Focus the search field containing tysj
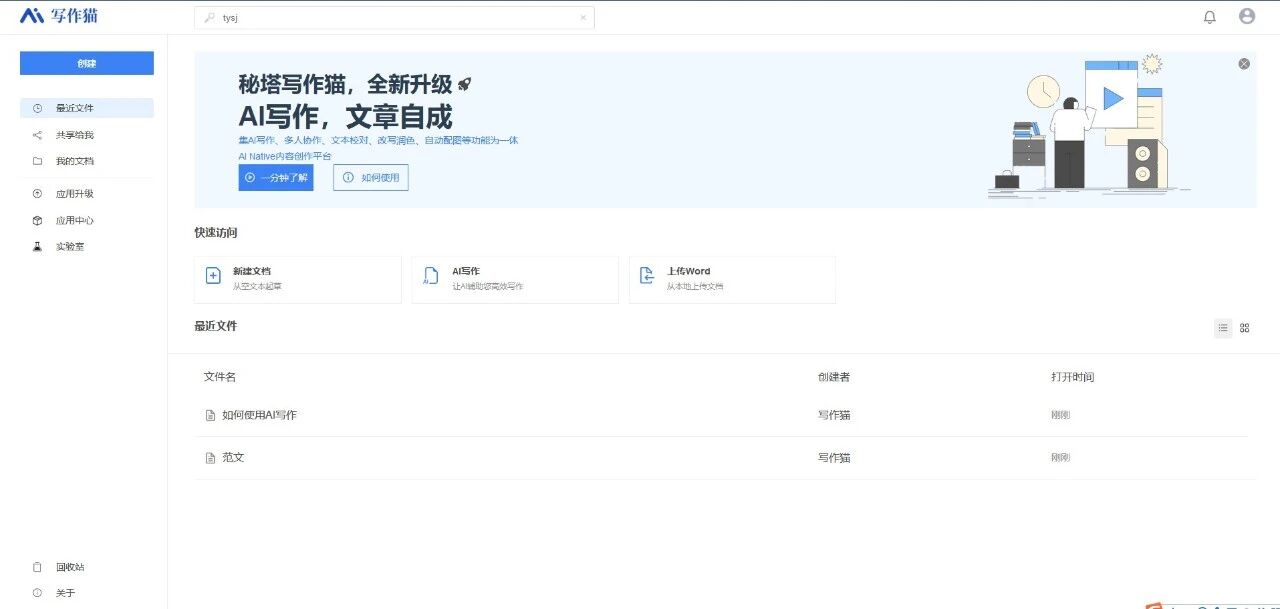 coord(394,18)
